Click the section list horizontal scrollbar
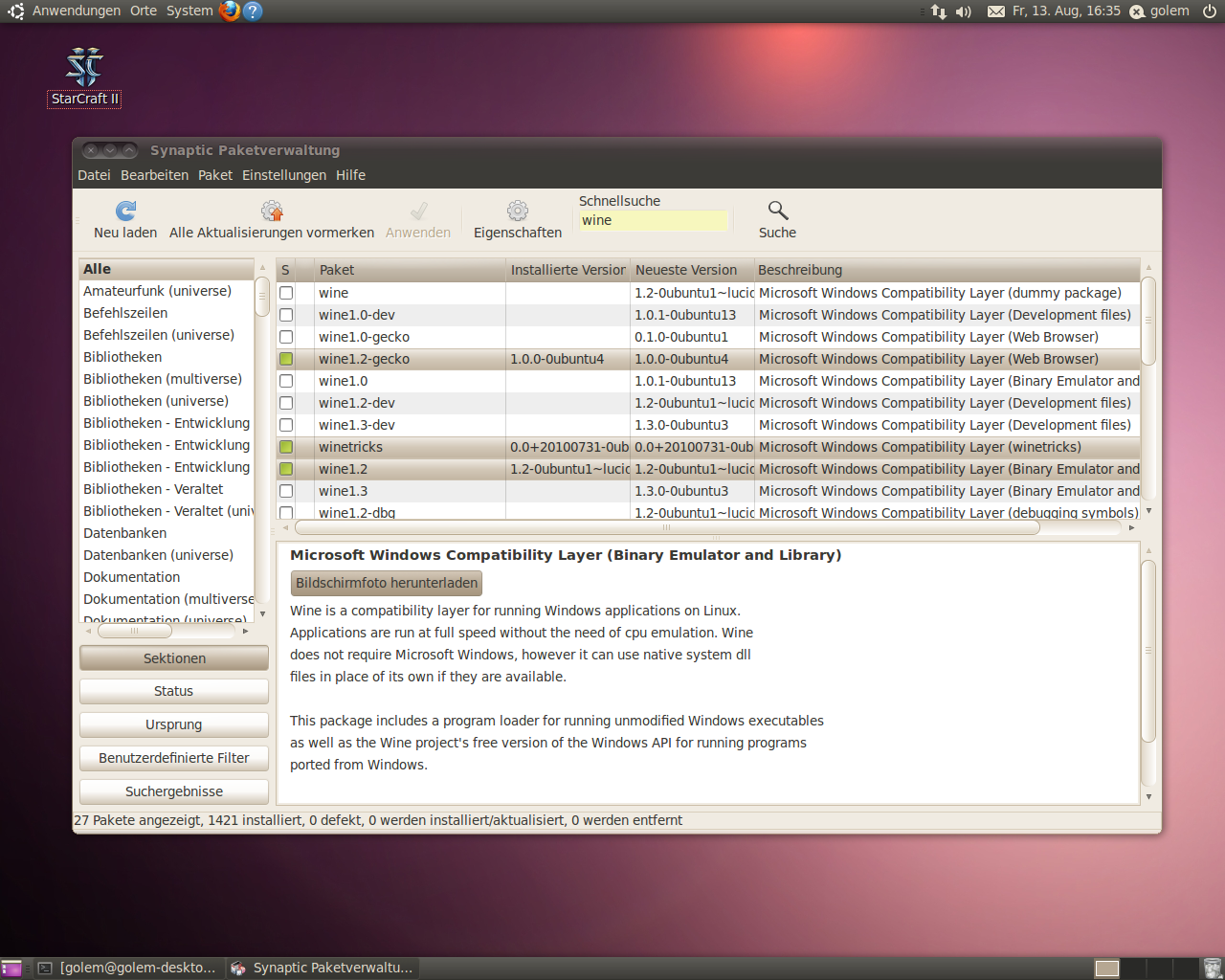 pyautogui.click(x=135, y=631)
